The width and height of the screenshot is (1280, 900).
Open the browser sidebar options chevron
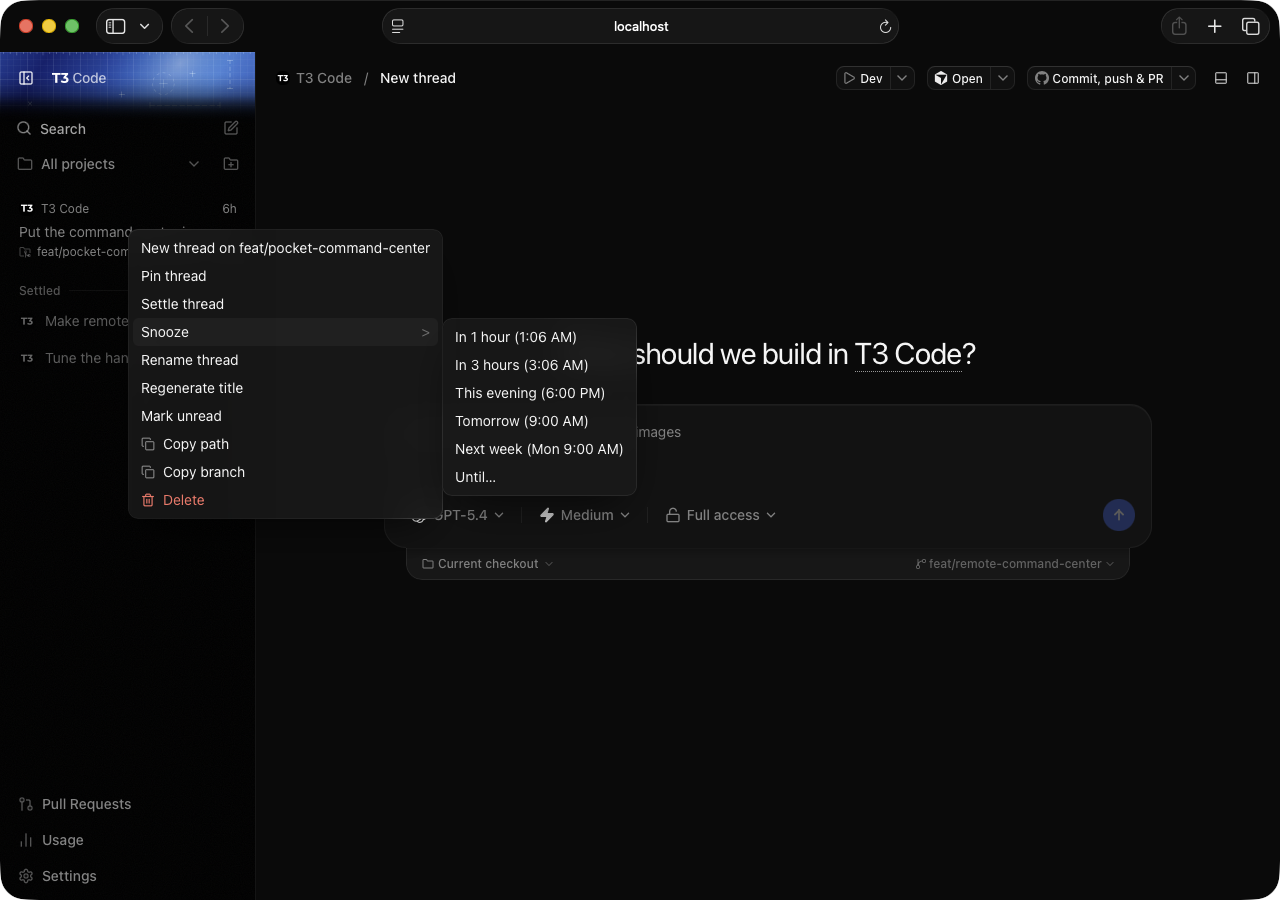(145, 27)
